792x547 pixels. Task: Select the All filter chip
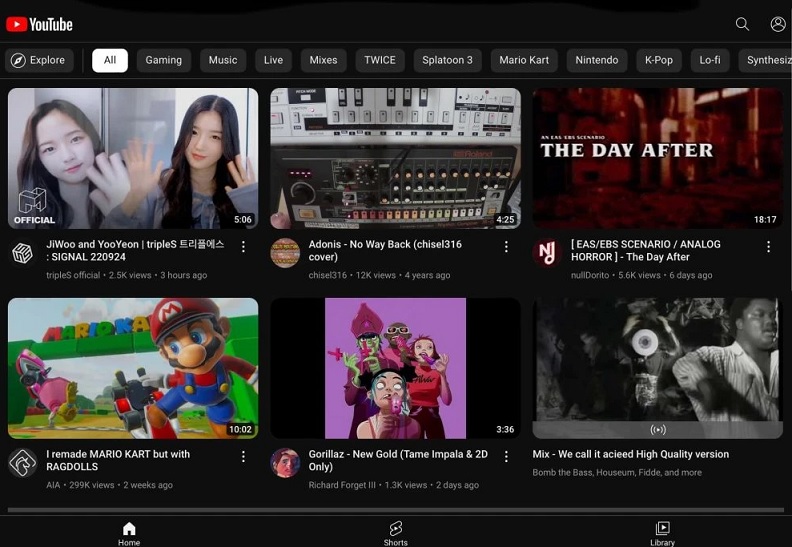[110, 60]
